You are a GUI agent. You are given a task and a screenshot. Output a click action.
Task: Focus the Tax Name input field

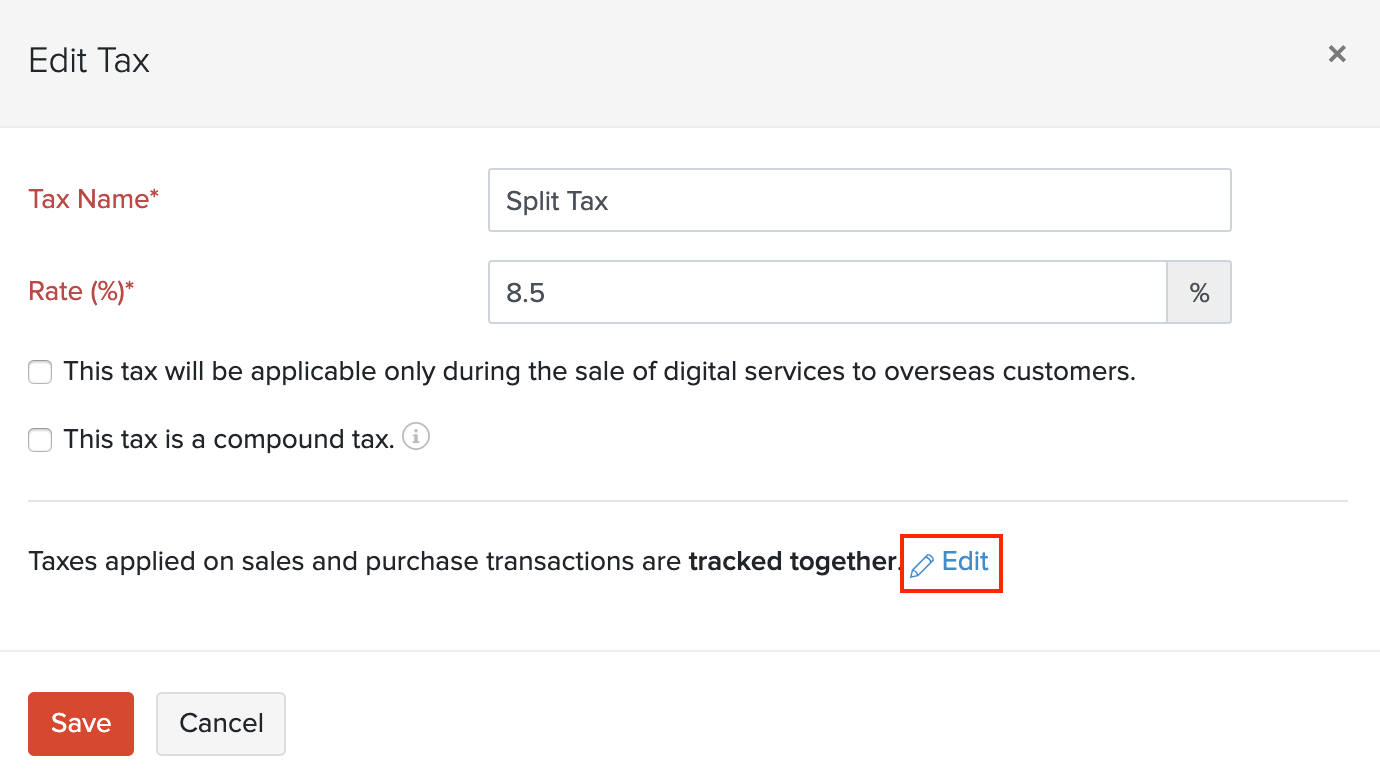[x=859, y=200]
